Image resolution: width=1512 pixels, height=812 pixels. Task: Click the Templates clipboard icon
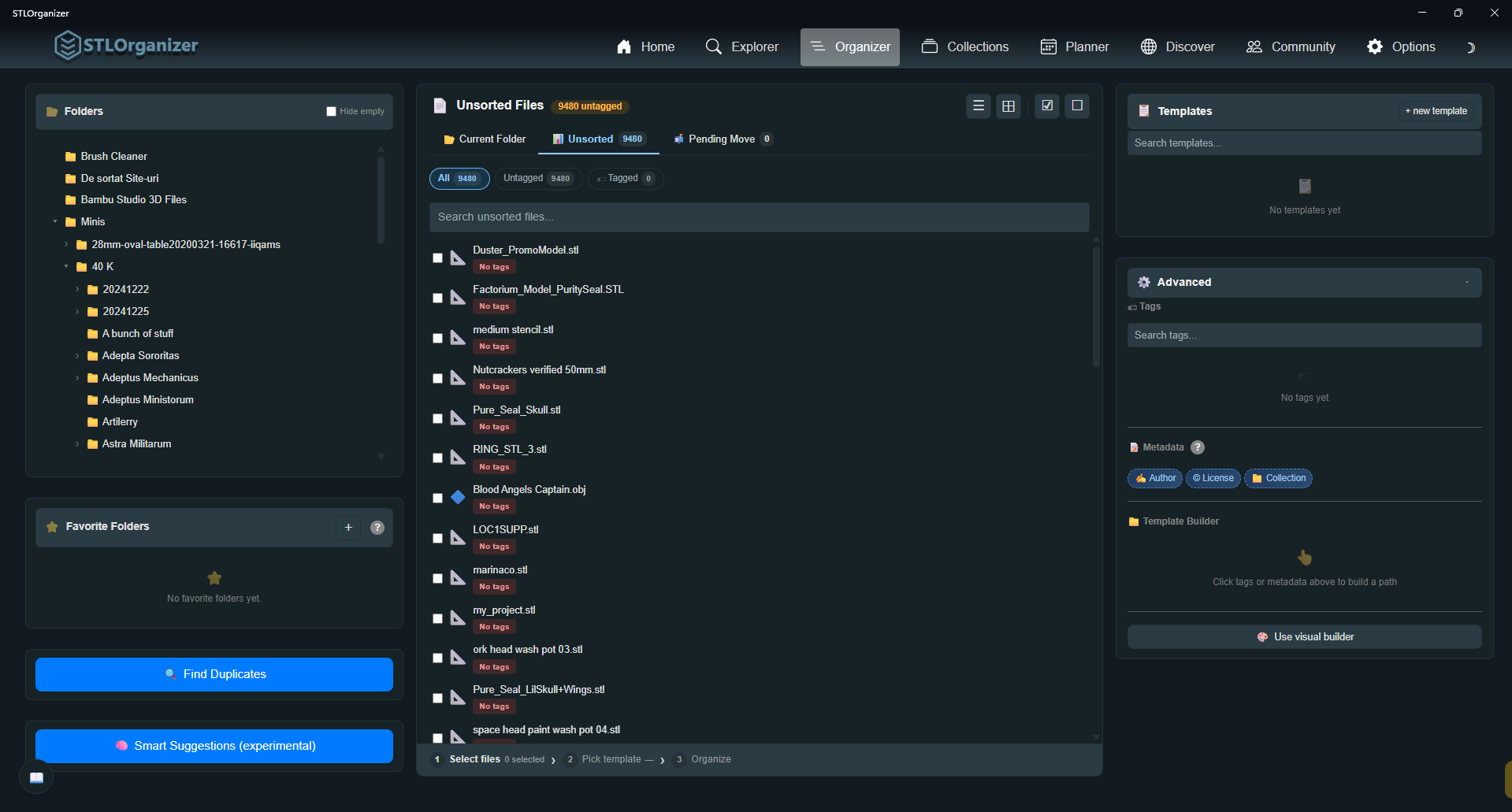(1144, 111)
